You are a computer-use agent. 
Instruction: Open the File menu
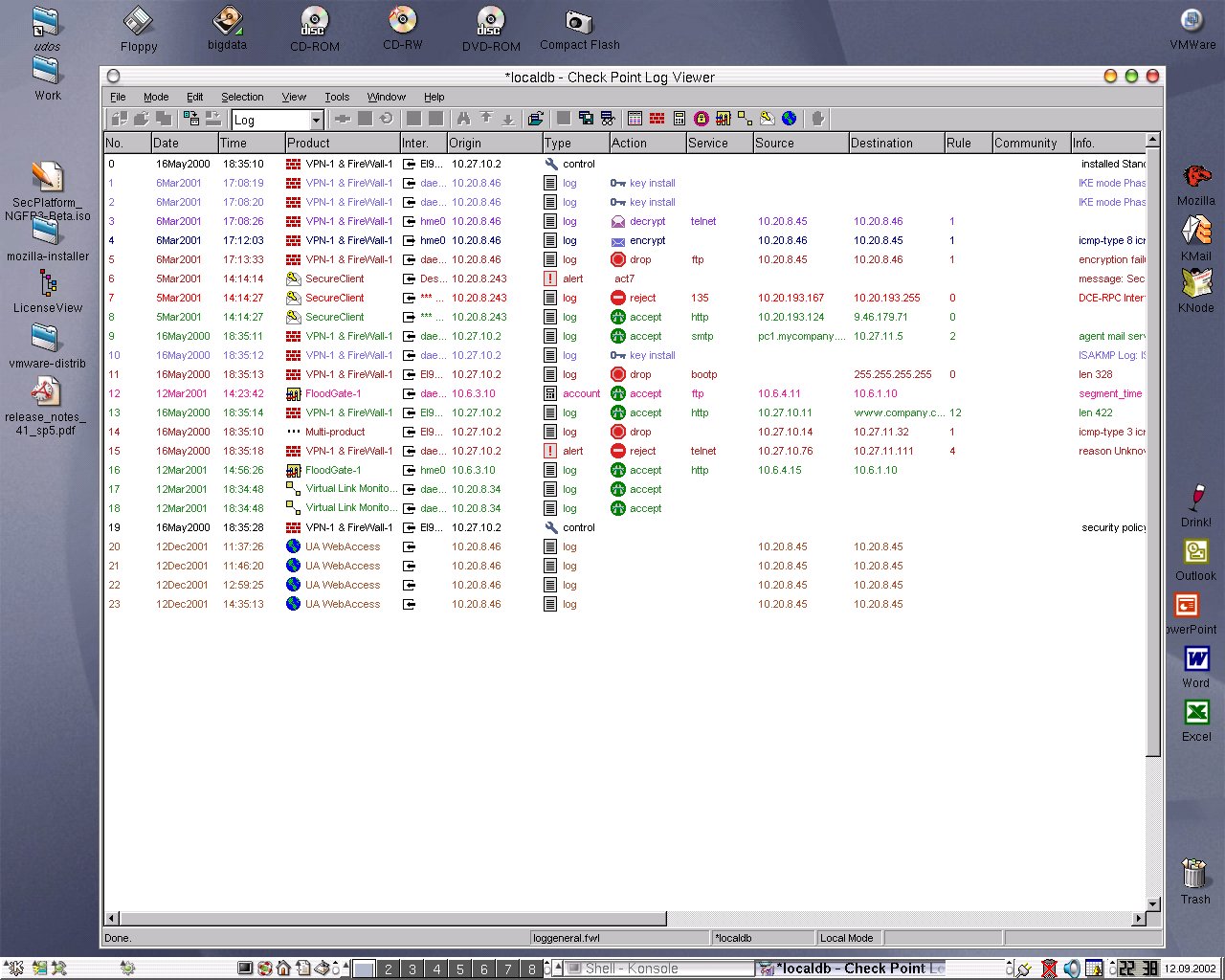(x=118, y=97)
